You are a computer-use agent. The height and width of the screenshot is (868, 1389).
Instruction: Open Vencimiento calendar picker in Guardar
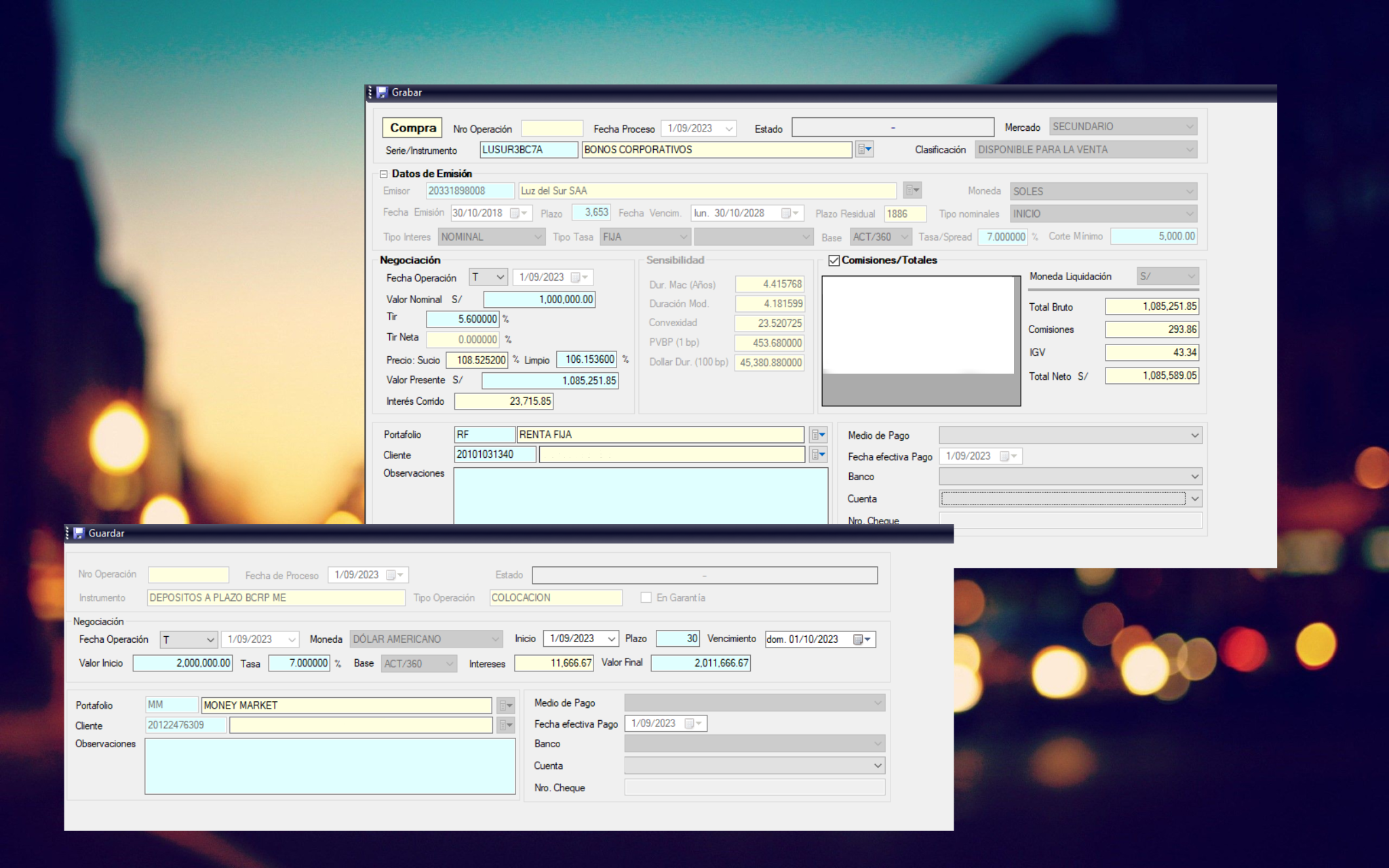point(862,639)
